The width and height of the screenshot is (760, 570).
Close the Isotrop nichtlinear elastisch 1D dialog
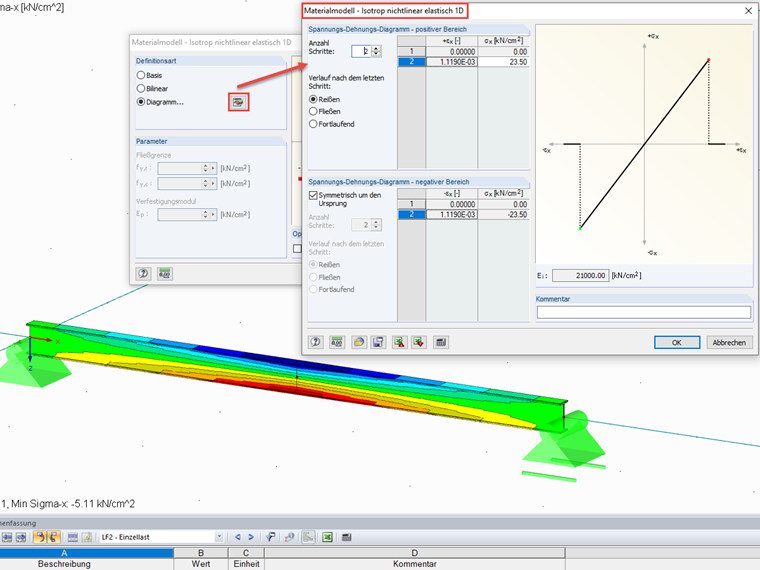748,11
